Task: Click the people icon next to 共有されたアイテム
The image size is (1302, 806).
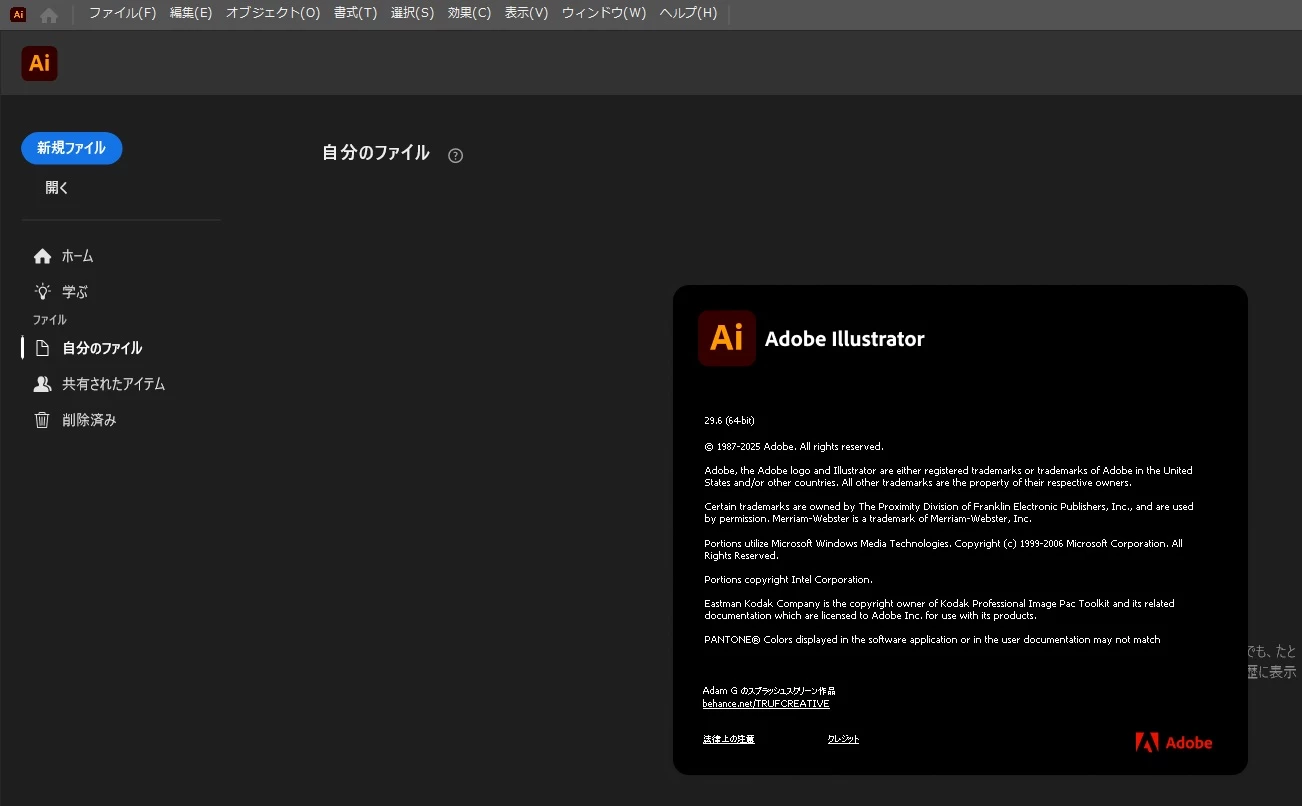Action: [42, 384]
